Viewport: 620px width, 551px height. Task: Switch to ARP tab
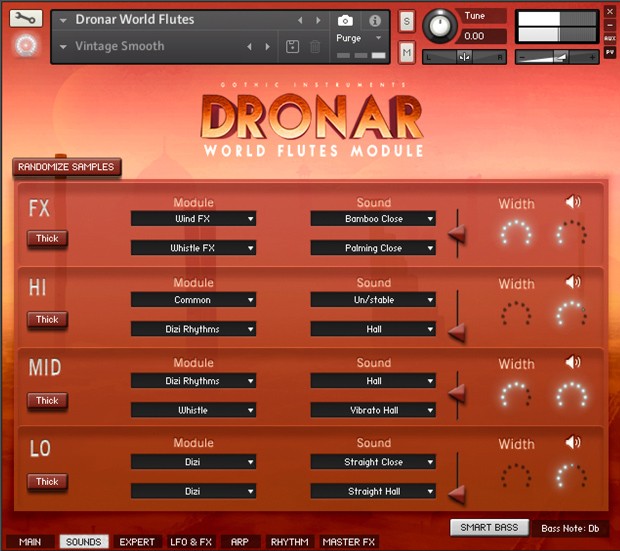(240, 542)
